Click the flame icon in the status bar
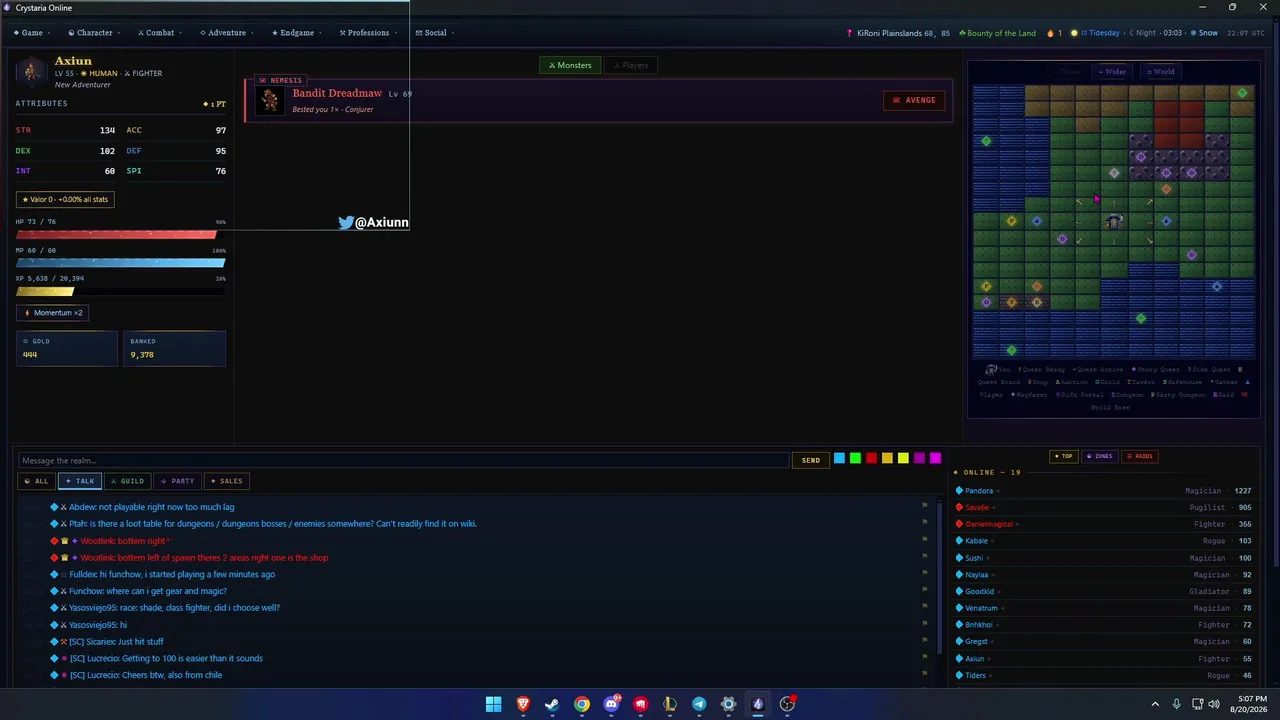 coord(1051,33)
